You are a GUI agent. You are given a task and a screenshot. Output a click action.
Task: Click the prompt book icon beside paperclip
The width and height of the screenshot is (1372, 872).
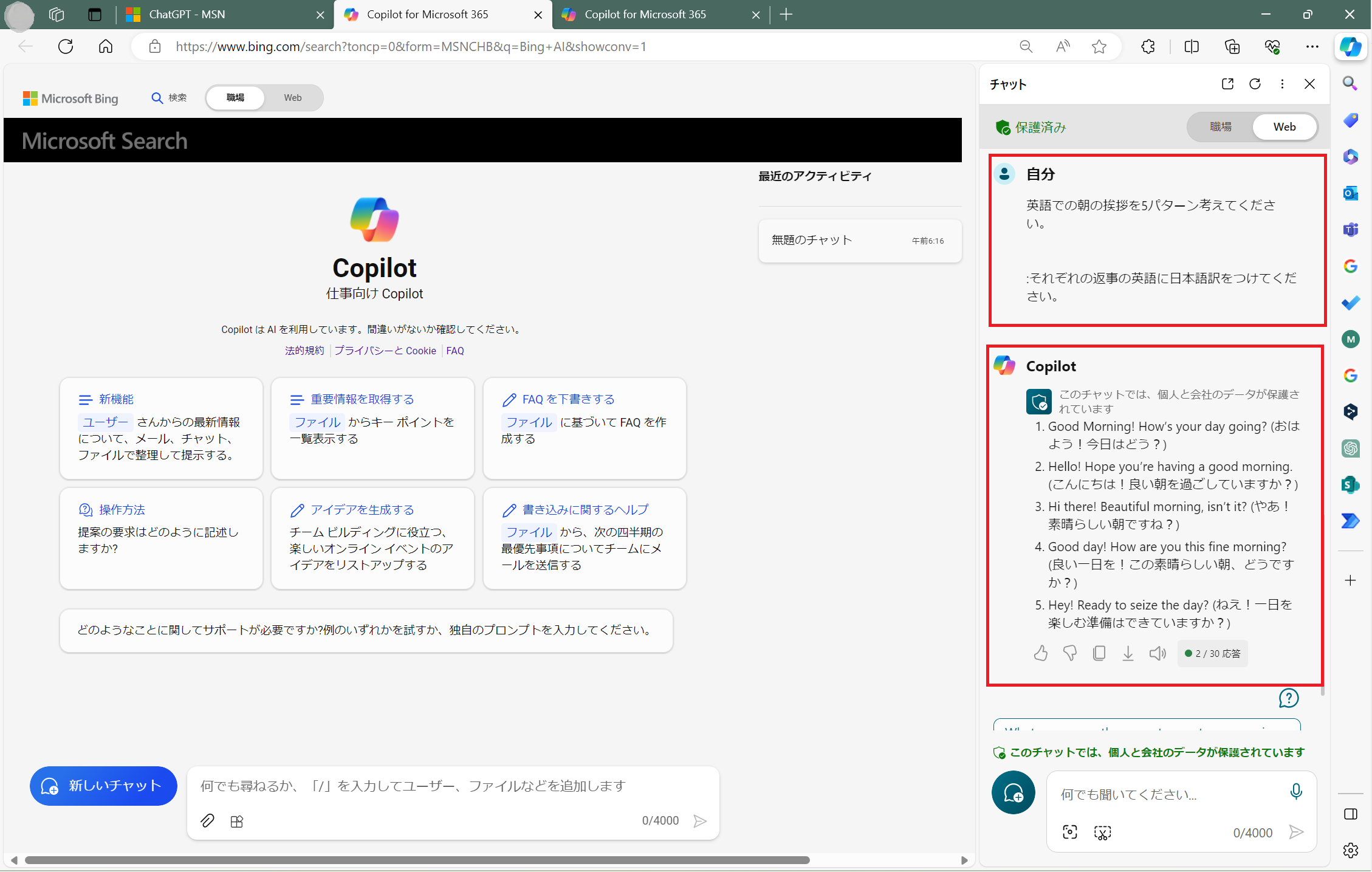click(237, 822)
